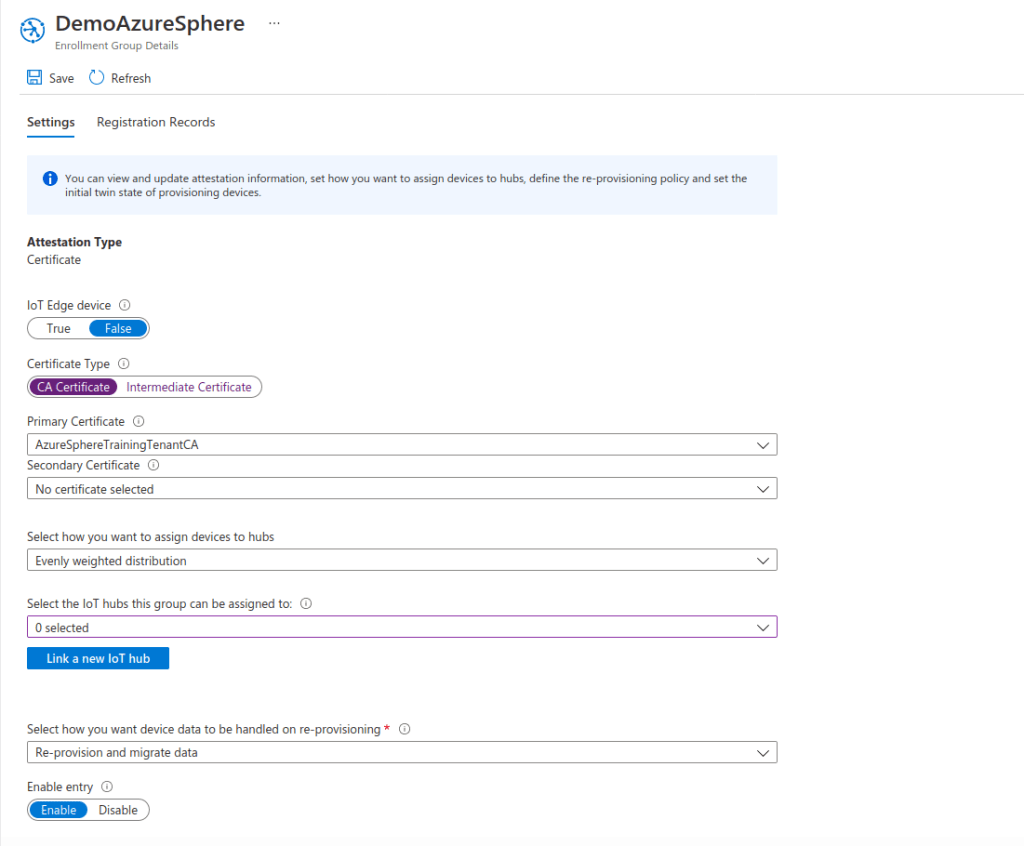Open the ellipsis menu beside DemoAzureSphere

[x=274, y=23]
